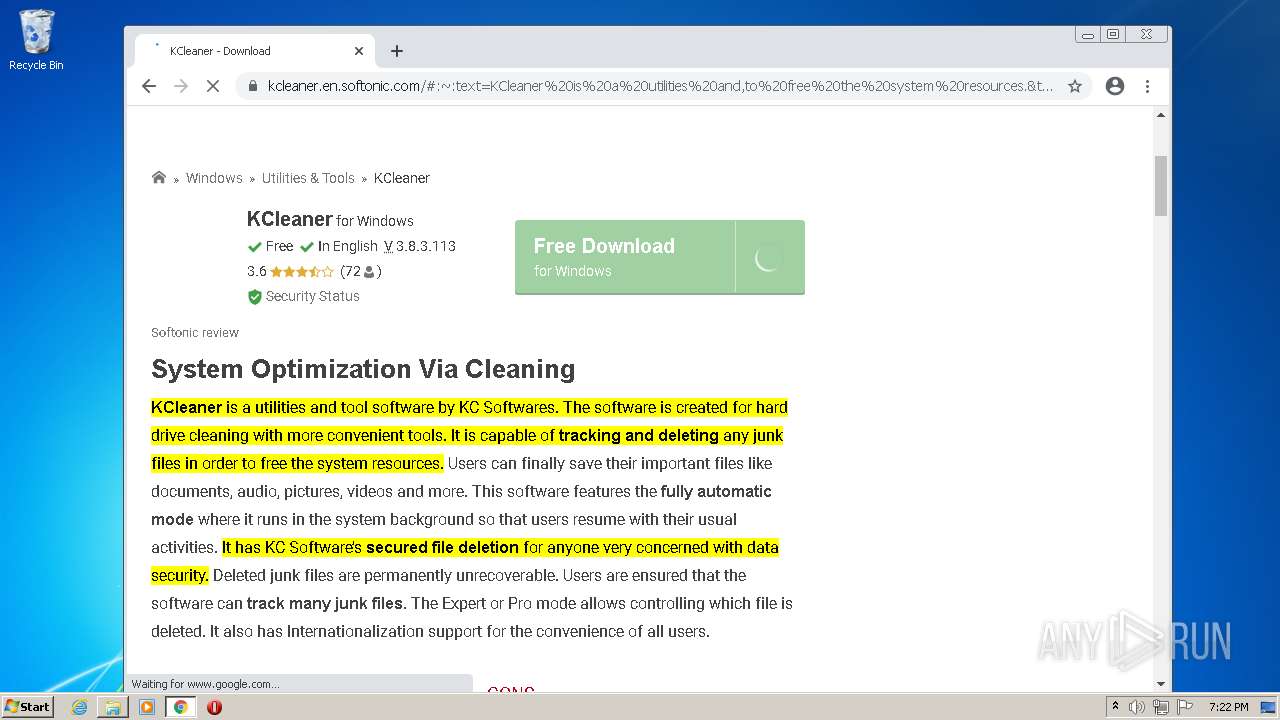Click the address bar URL
1280x720 pixels.
pyautogui.click(x=660, y=86)
